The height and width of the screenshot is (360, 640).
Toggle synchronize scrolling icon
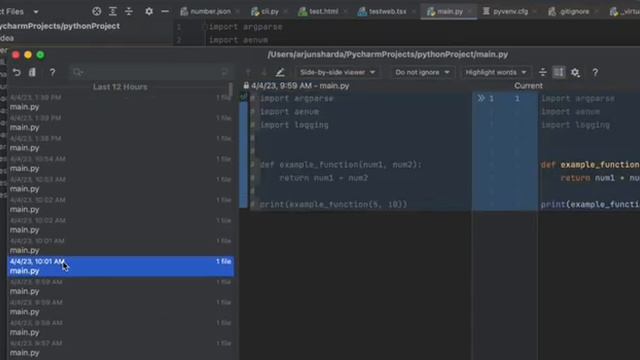tap(558, 73)
